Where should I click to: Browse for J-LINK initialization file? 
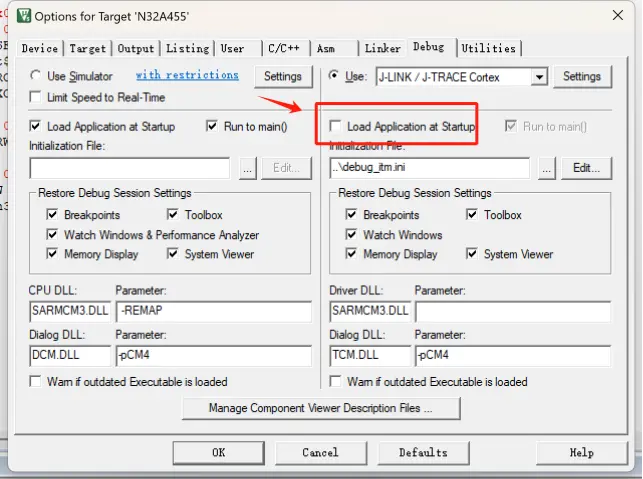(547, 168)
